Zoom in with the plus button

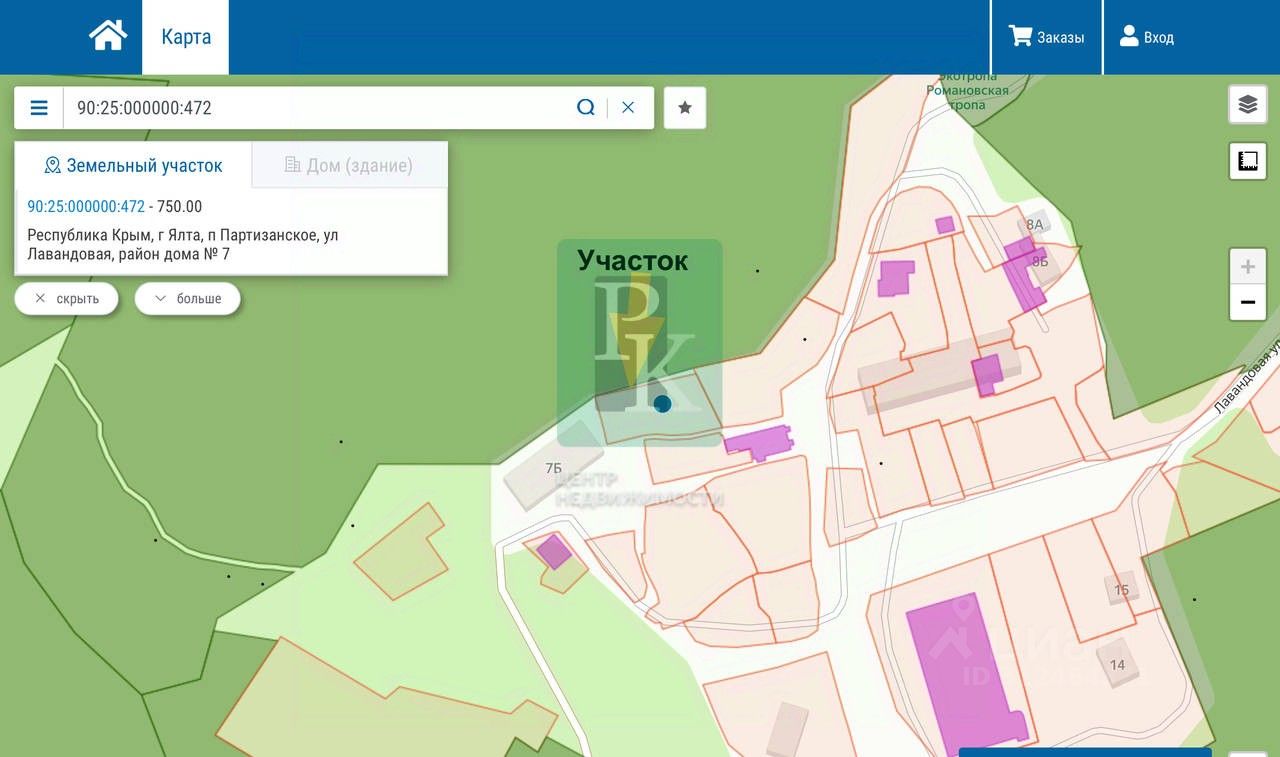point(1247,266)
